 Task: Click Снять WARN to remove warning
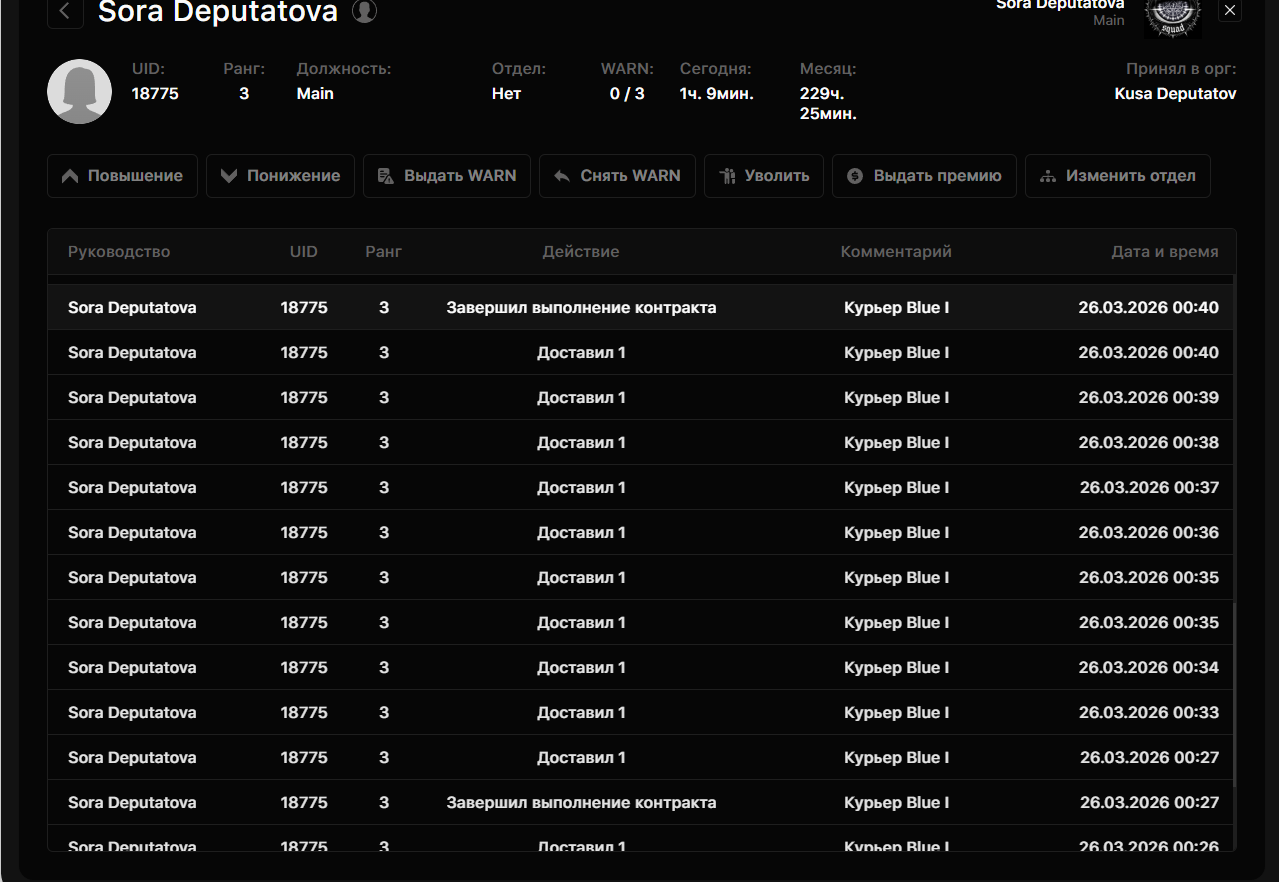(617, 176)
